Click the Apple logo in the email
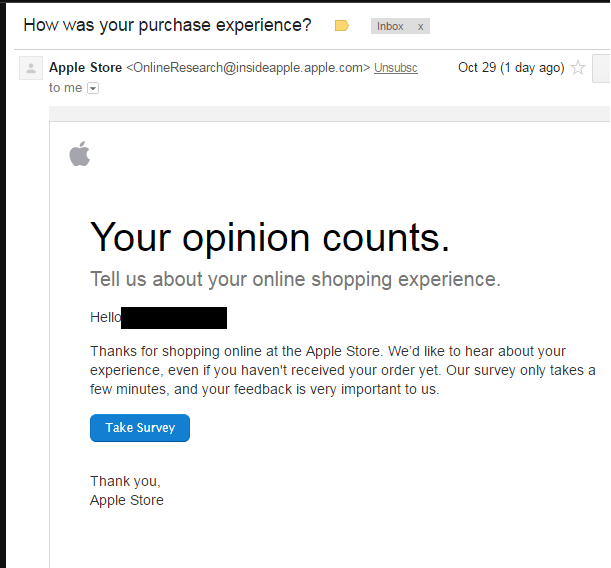The height and width of the screenshot is (568, 611). click(x=79, y=154)
